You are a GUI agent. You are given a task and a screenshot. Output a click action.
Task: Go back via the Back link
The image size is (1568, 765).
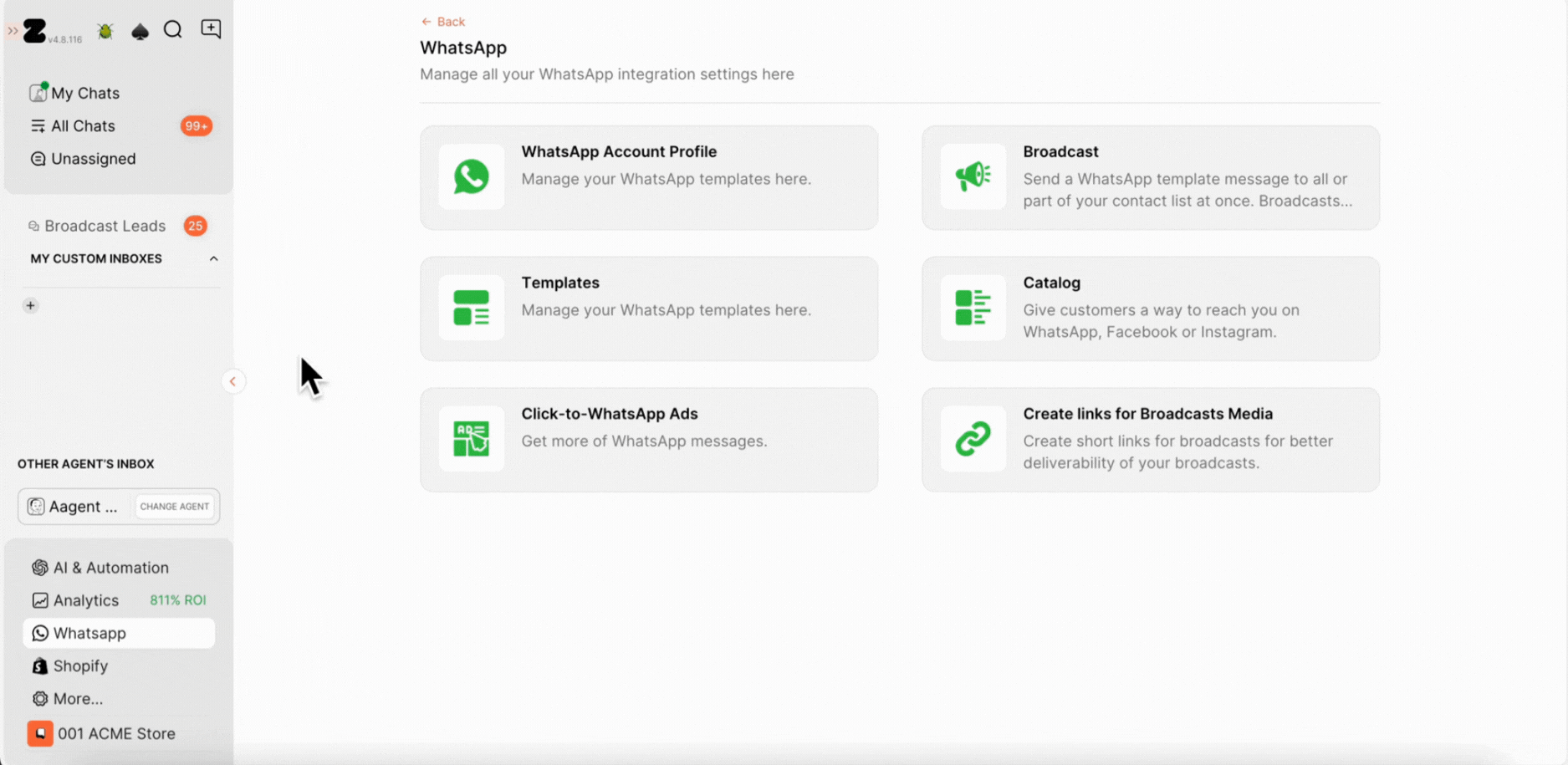(x=443, y=22)
